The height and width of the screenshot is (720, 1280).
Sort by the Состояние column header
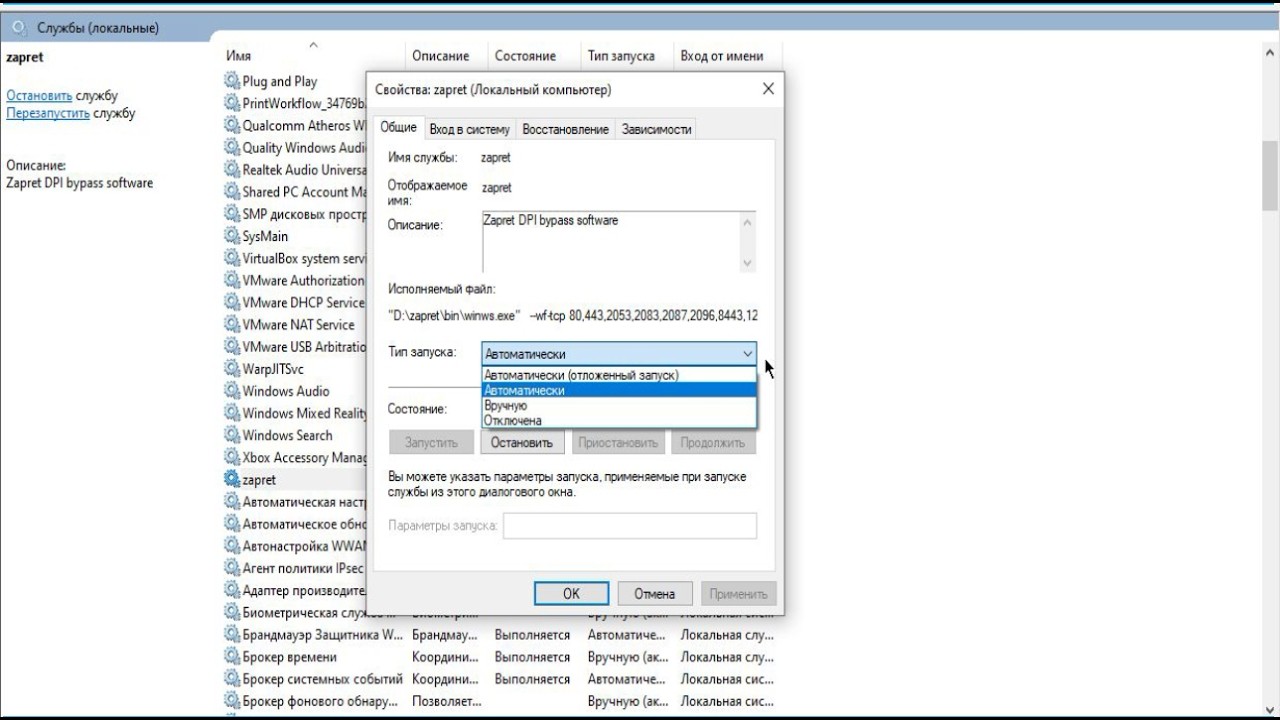click(533, 56)
